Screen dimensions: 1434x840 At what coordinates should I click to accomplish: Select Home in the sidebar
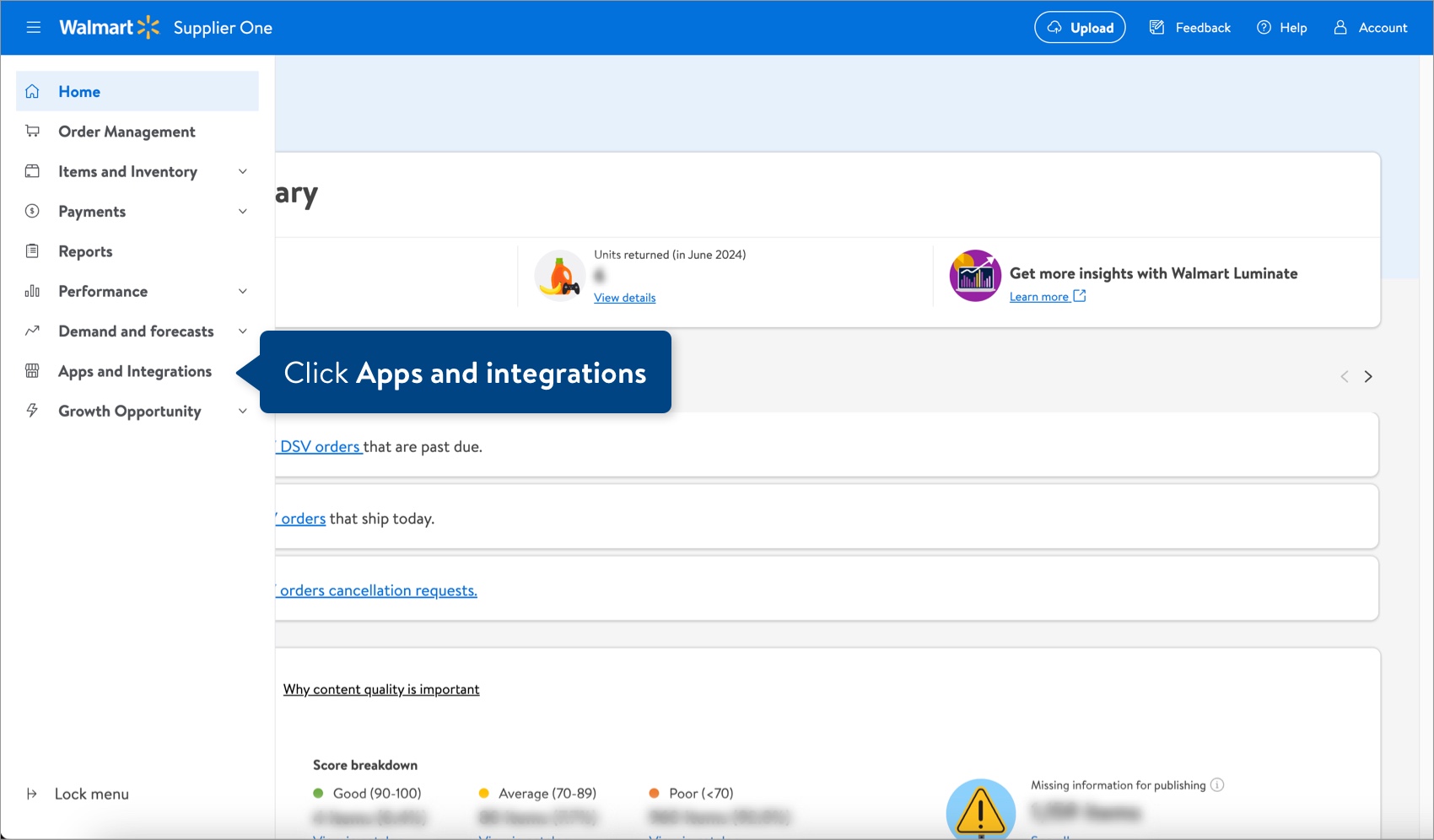[x=79, y=91]
